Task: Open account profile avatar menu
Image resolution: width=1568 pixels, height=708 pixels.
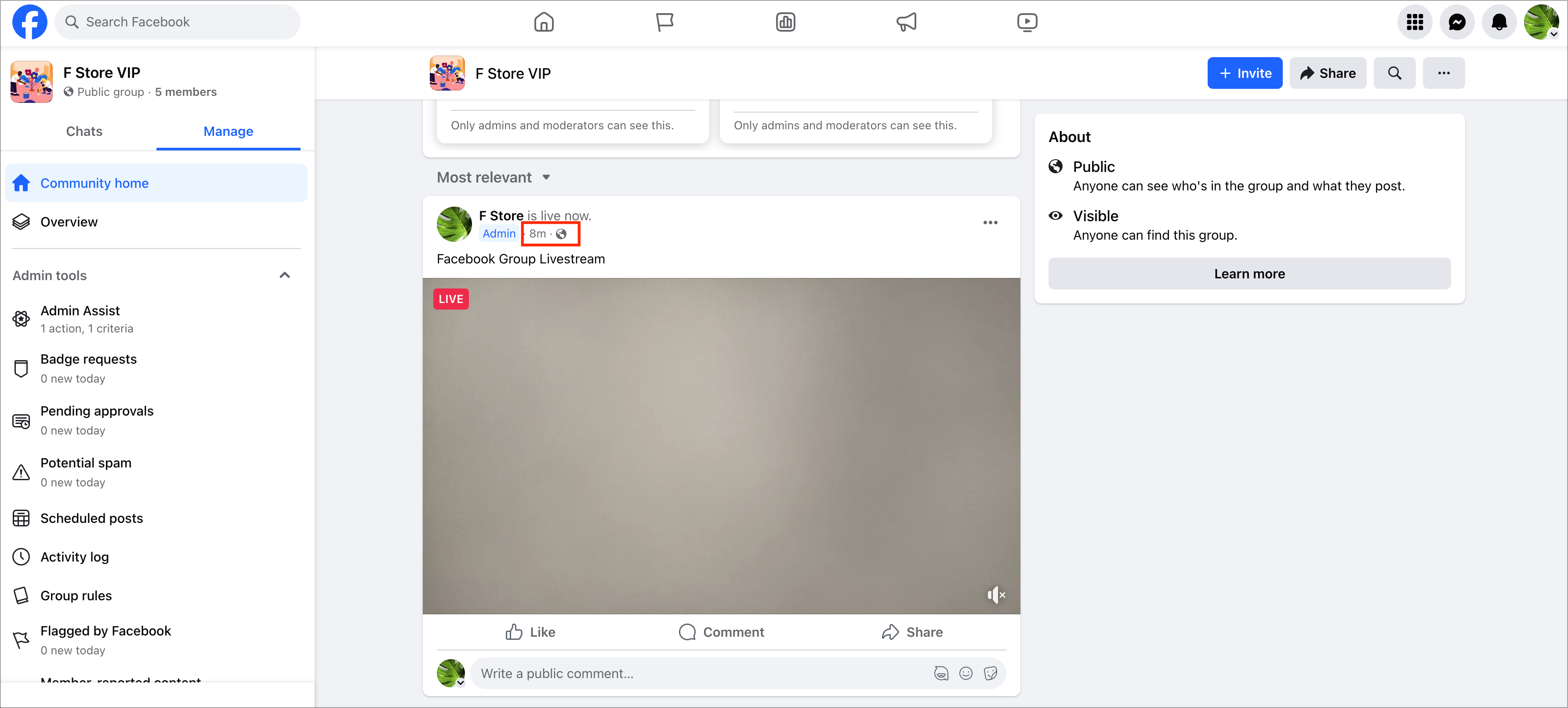Action: click(x=1541, y=22)
